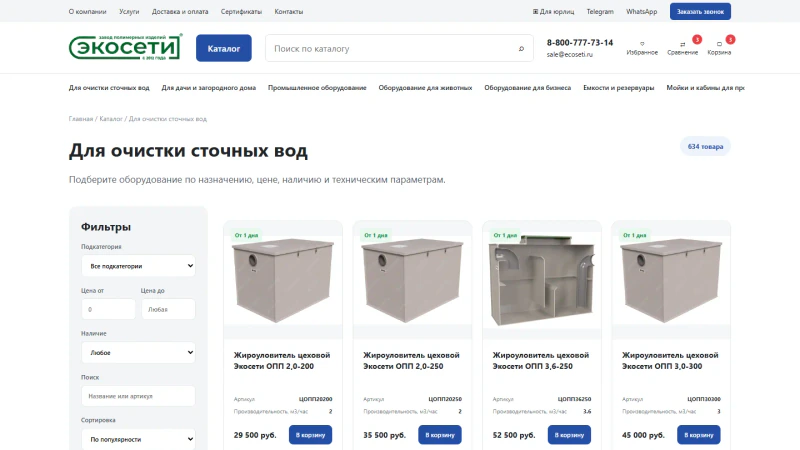The height and width of the screenshot is (450, 800).
Task: Open the WhatsApp link
Action: pos(641,11)
